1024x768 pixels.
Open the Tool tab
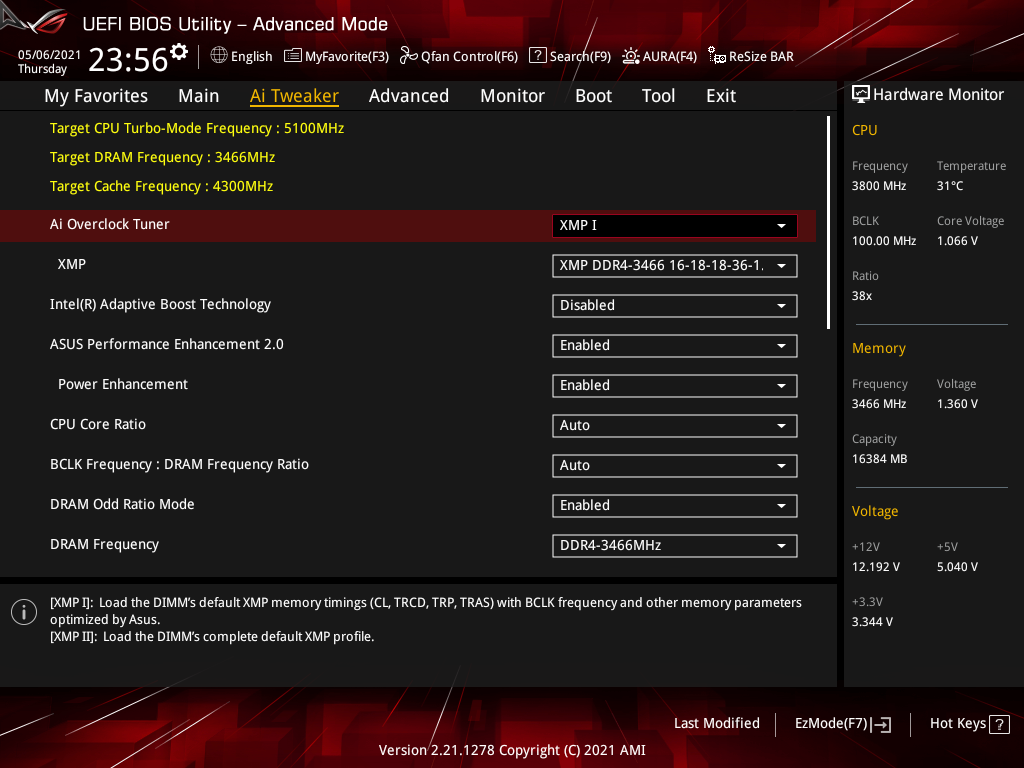click(x=658, y=96)
